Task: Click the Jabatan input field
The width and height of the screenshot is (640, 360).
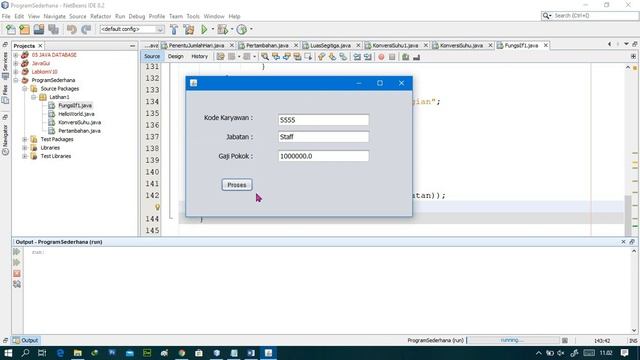Action: click(323, 137)
